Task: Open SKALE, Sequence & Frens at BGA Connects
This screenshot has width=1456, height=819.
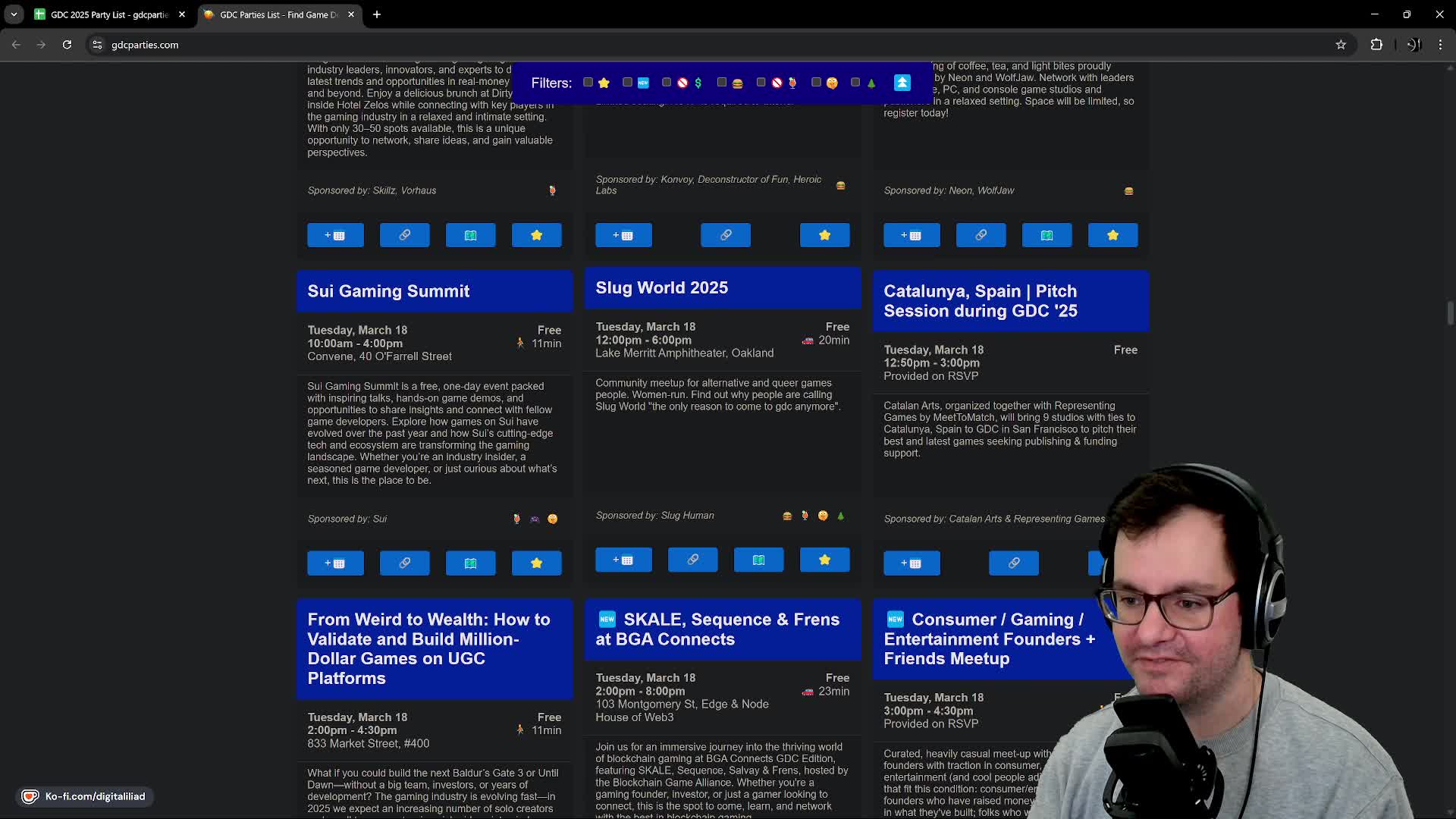Action: point(717,629)
